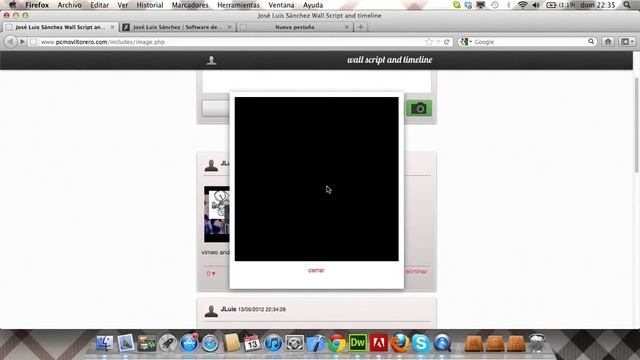
Task: Click the 'cerrar' link under the image
Action: 316,270
